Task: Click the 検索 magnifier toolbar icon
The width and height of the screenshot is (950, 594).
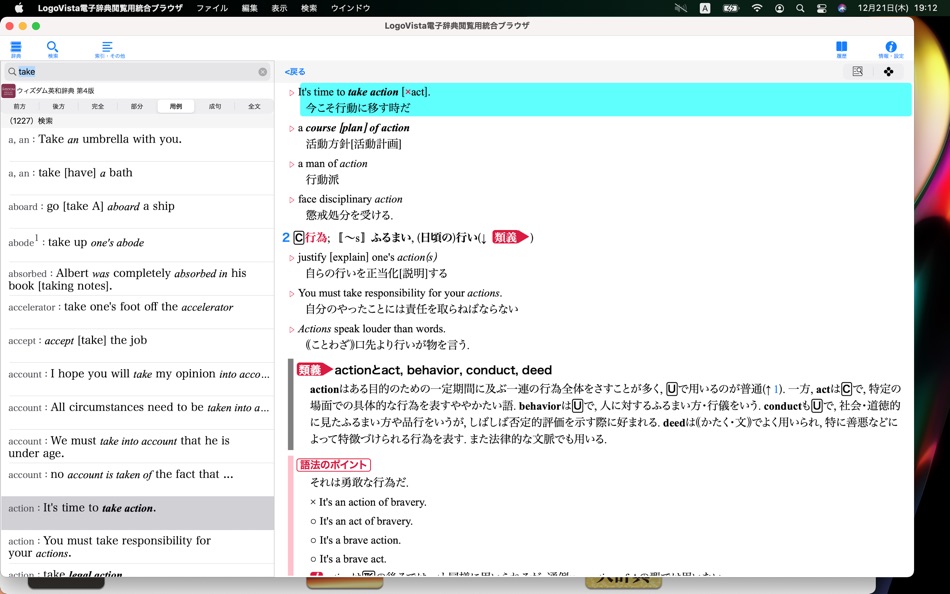Action: pyautogui.click(x=53, y=48)
